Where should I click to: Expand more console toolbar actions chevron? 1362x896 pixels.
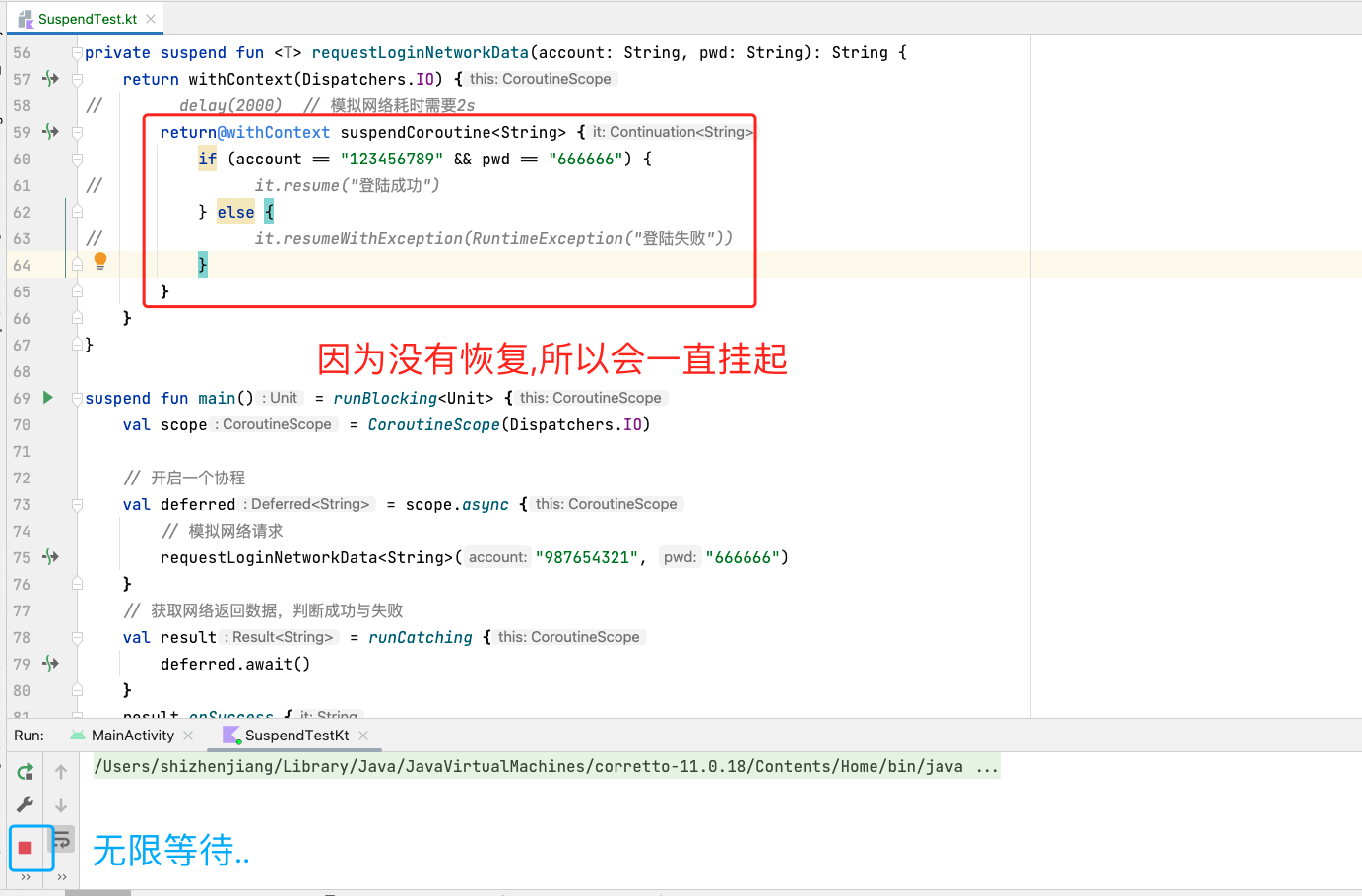(x=62, y=876)
